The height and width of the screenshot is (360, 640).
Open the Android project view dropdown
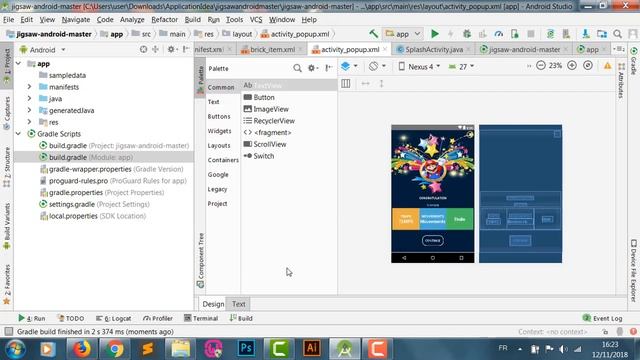tap(42, 50)
